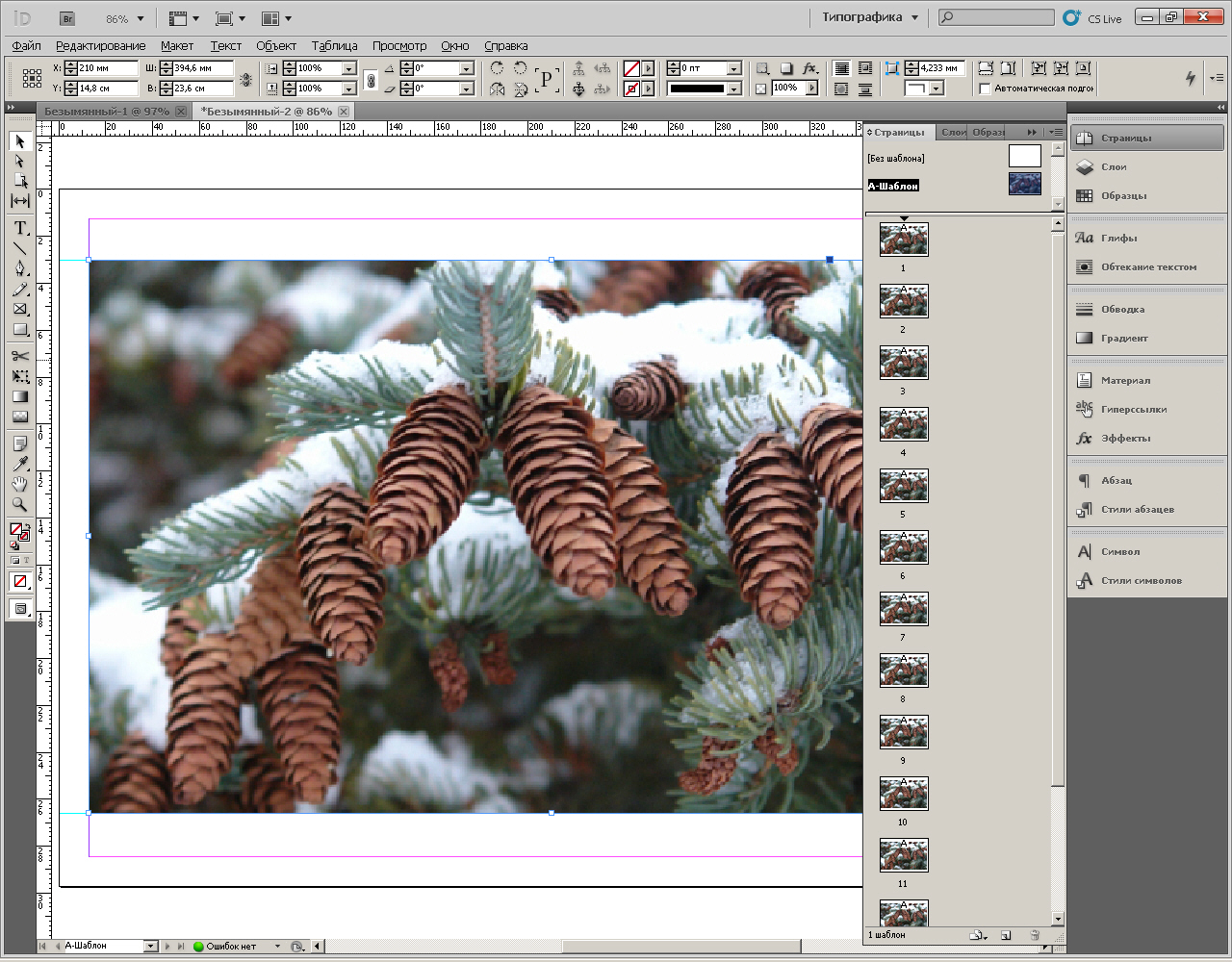Select the Zoom magnifier tool

click(19, 504)
